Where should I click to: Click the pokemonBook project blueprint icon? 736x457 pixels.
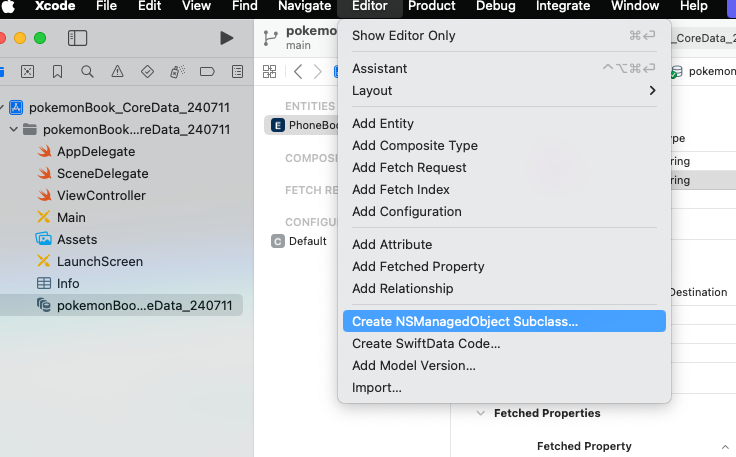click(16, 107)
